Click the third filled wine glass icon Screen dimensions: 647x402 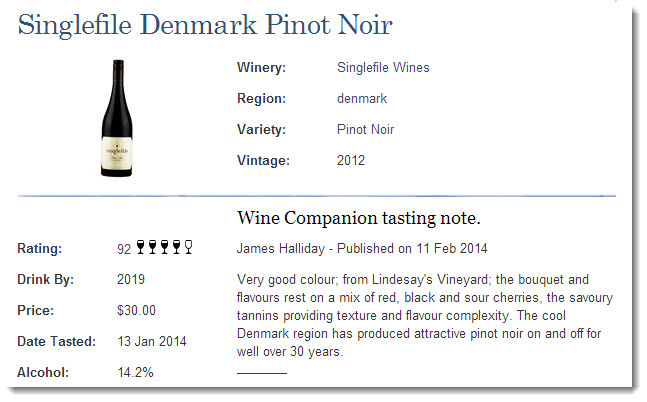pyautogui.click(x=164, y=247)
